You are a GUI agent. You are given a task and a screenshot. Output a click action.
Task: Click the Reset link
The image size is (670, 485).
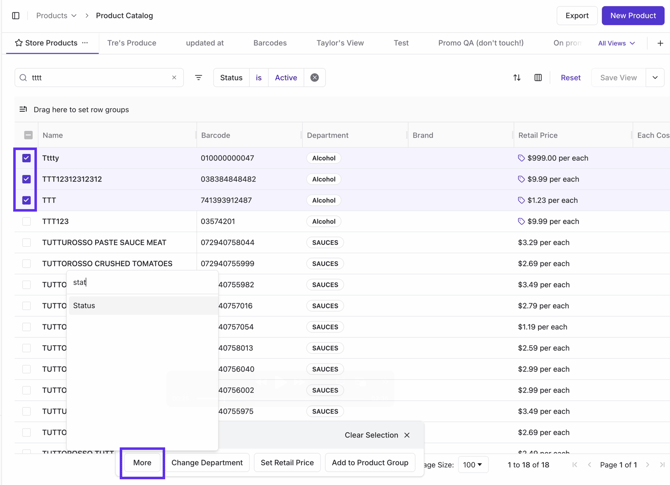click(x=570, y=78)
